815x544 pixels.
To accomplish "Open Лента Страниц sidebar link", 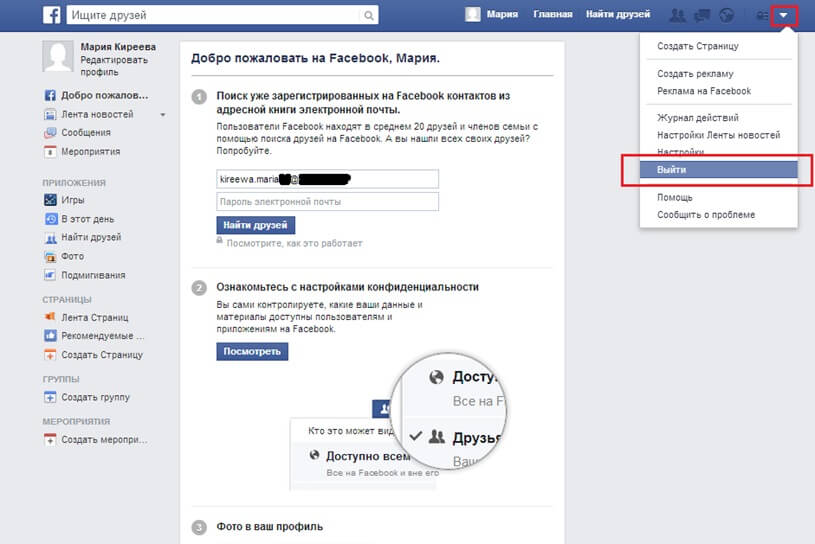I will pyautogui.click(x=95, y=317).
